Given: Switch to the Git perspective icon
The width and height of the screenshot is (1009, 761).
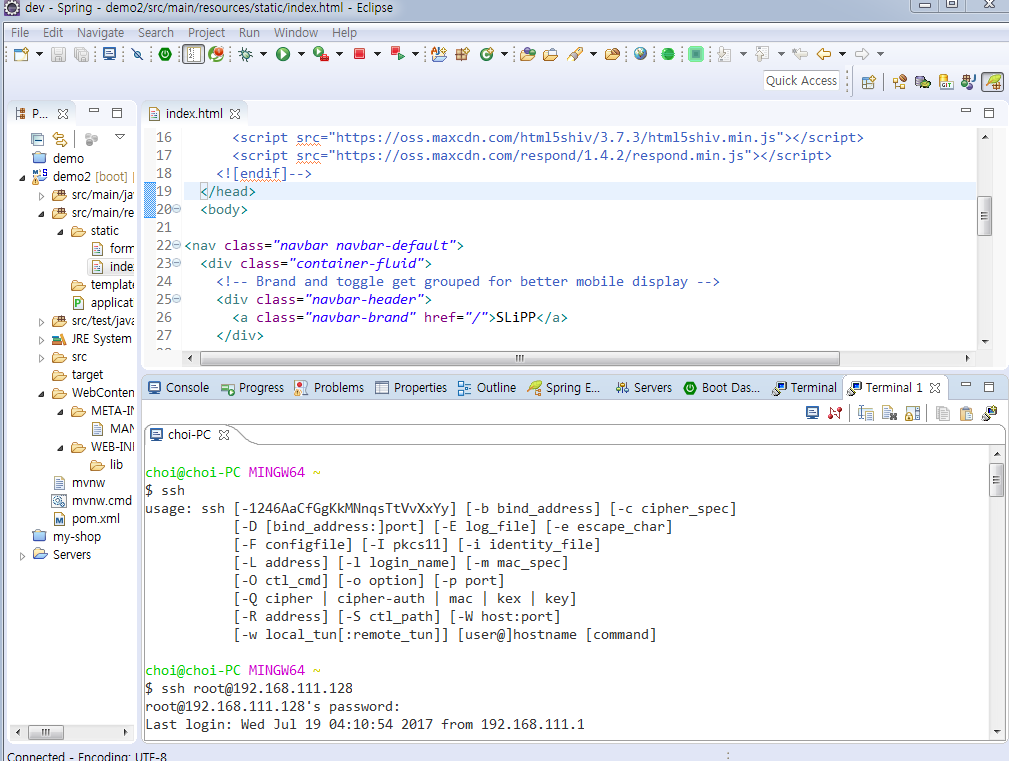Looking at the screenshot, I should (x=946, y=82).
